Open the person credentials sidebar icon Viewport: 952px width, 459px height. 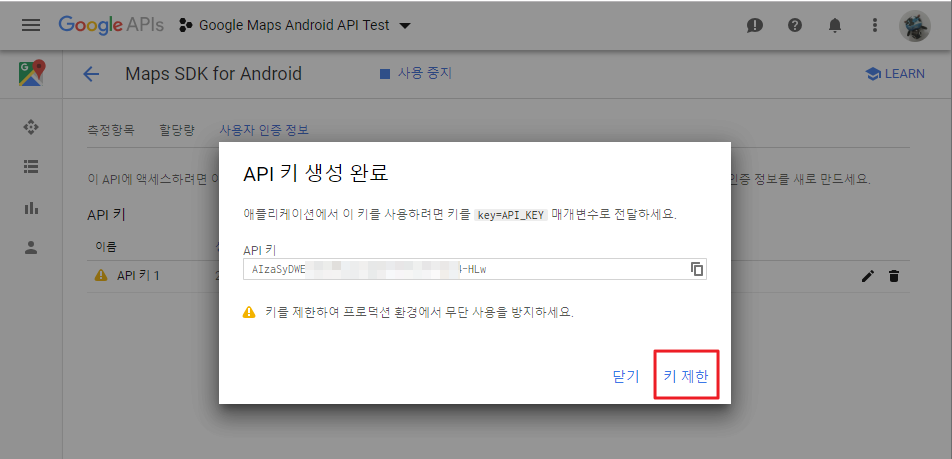(x=31, y=247)
